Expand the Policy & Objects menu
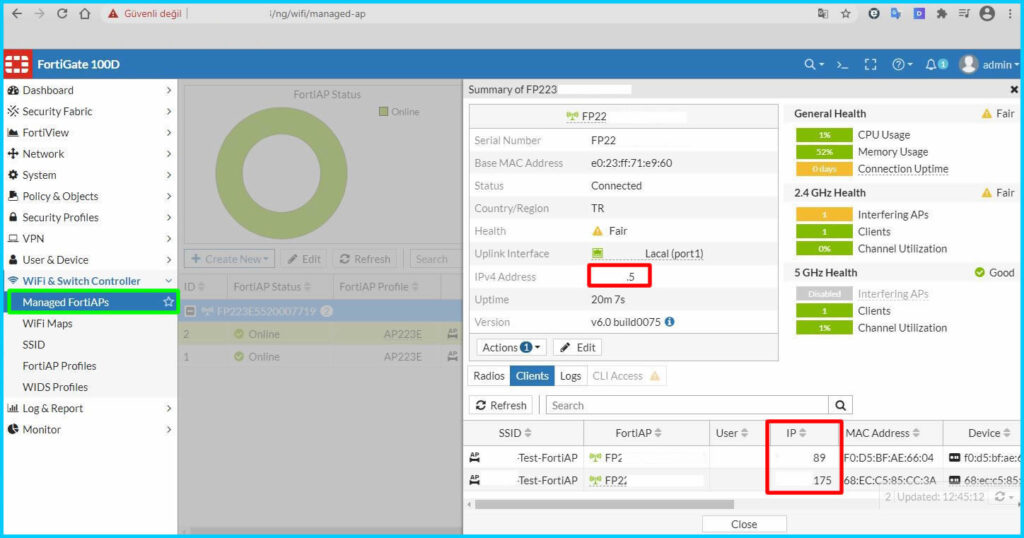Viewport: 1024px width, 538px height. click(89, 196)
